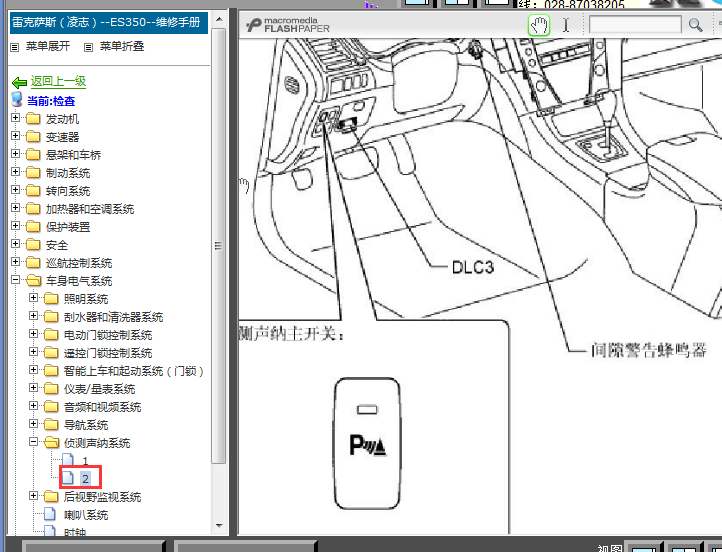Select the 智能上车和起动系统（门锁） item
Viewport: 722px width, 552px height.
pos(134,371)
